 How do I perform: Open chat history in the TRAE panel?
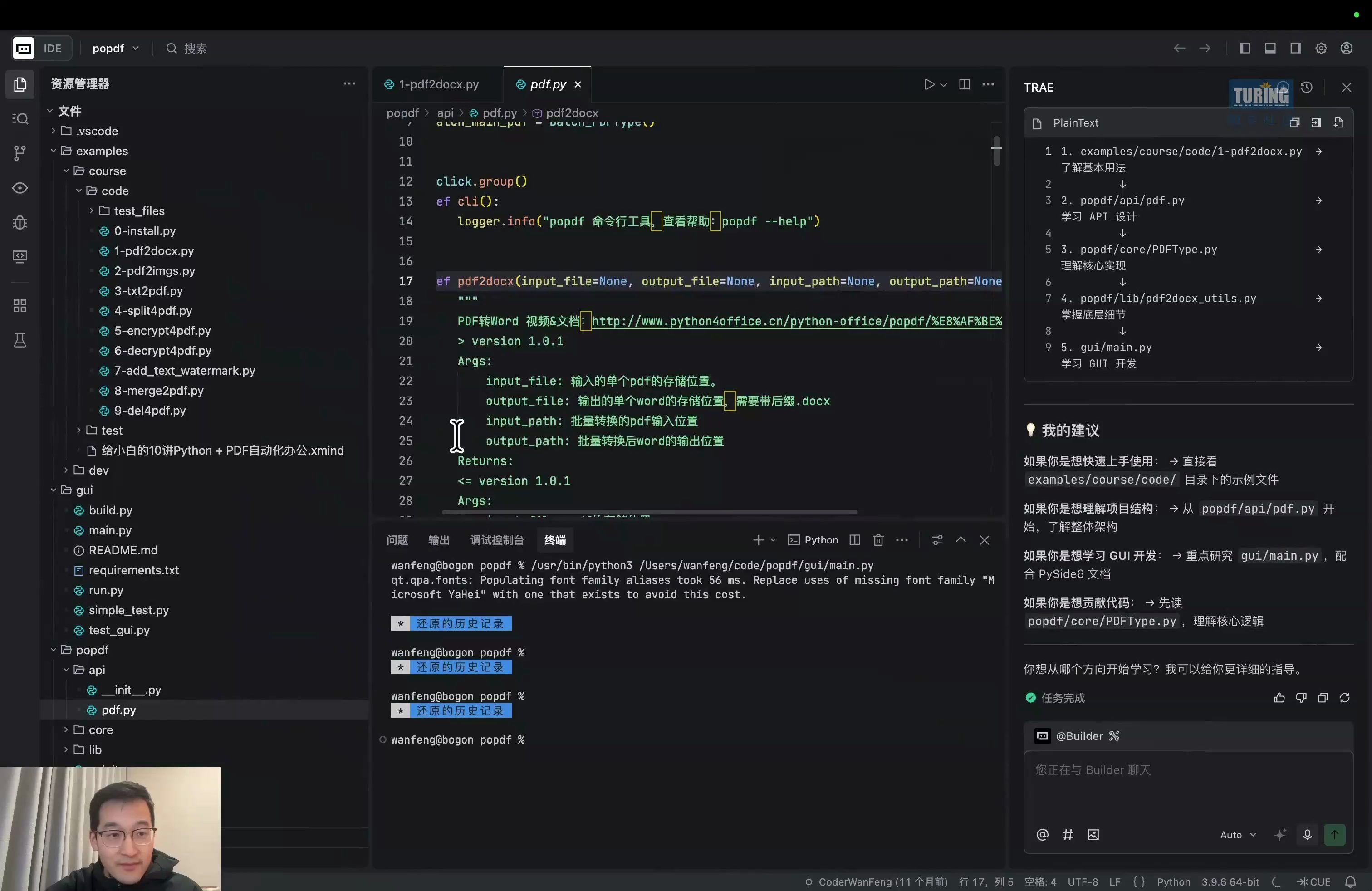(1307, 87)
